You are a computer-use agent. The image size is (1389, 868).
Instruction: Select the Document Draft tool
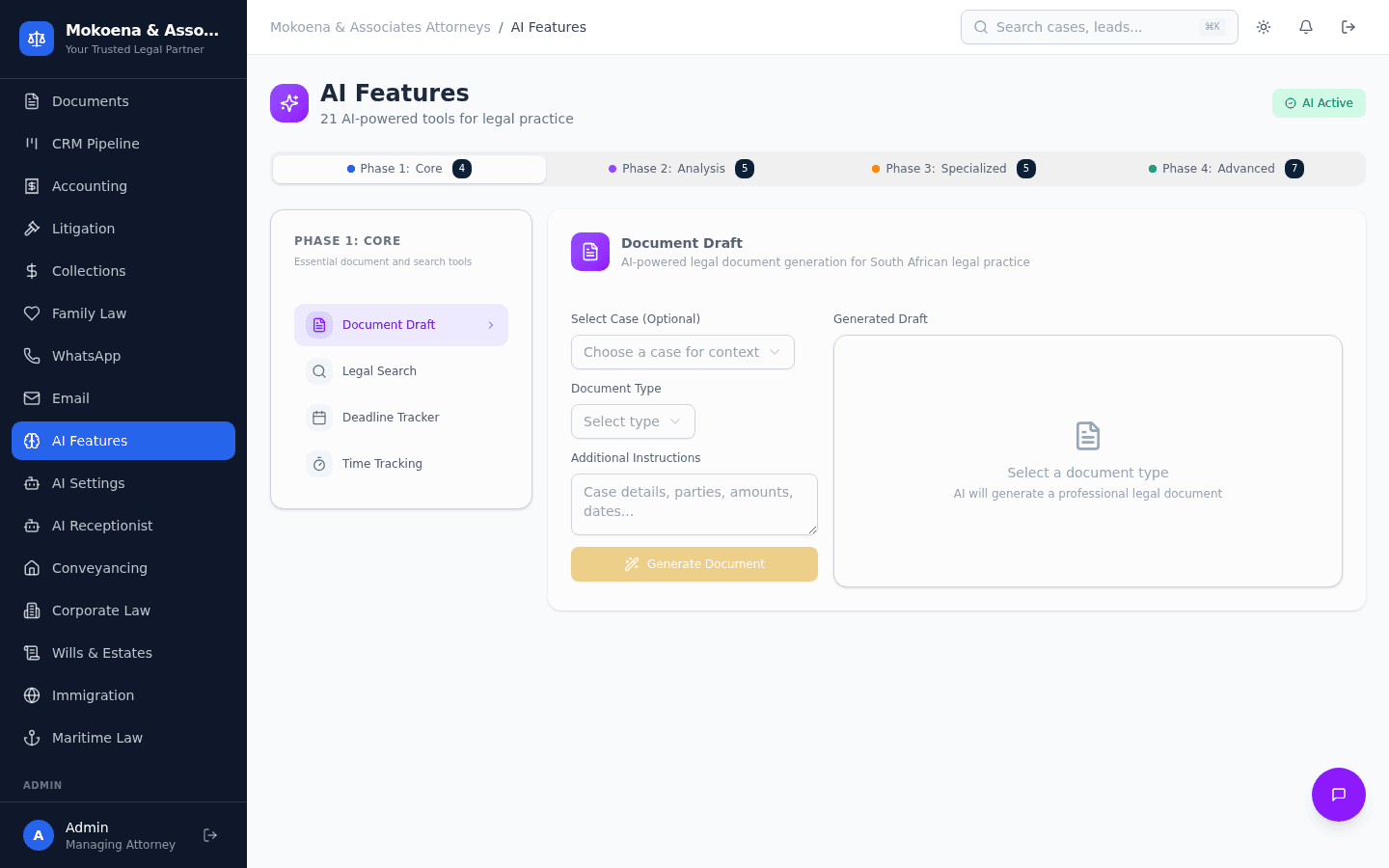pyautogui.click(x=401, y=325)
